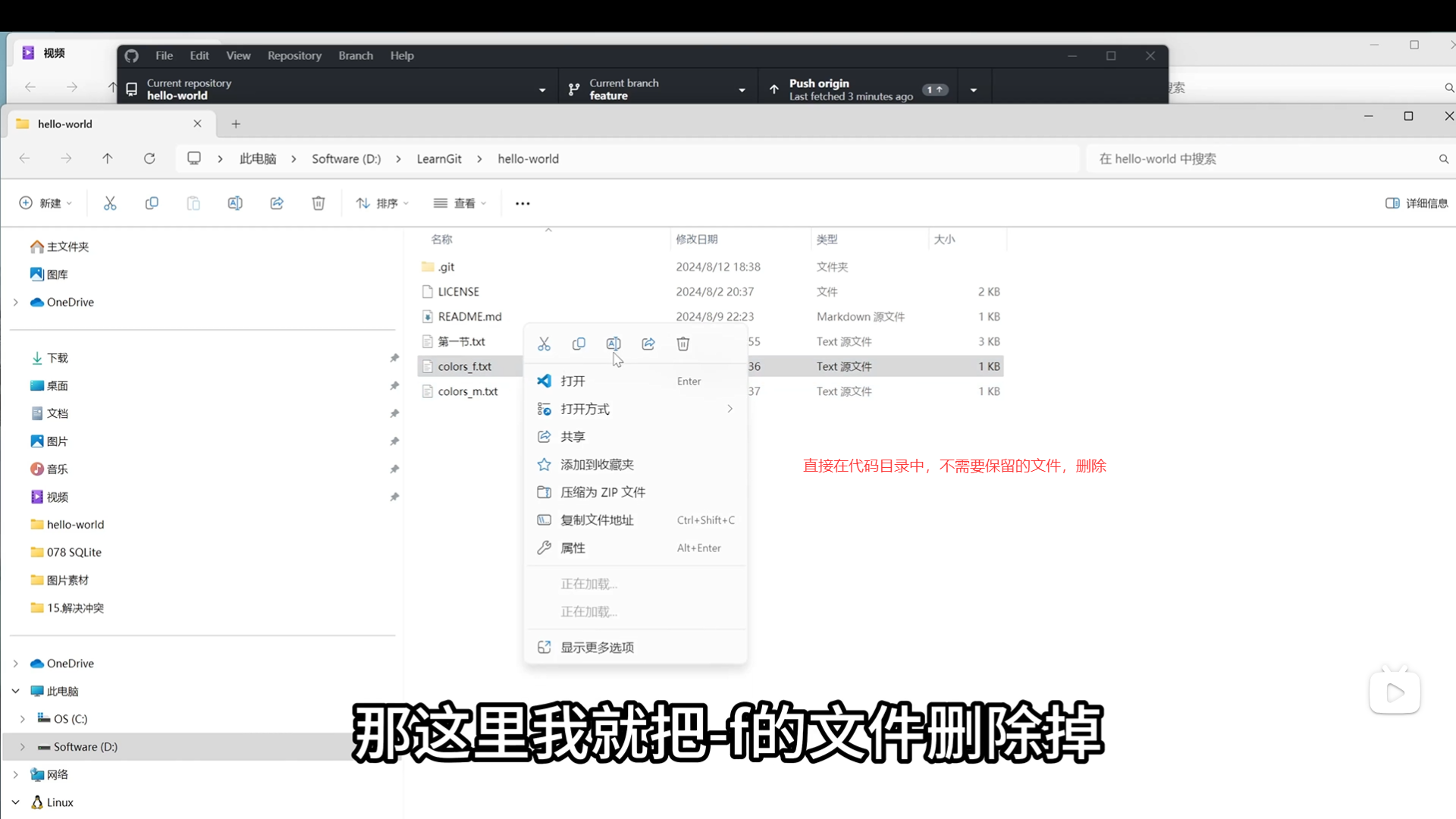This screenshot has height=819, width=1456.
Task: Choose the properties entry in context menu
Action: tap(573, 548)
